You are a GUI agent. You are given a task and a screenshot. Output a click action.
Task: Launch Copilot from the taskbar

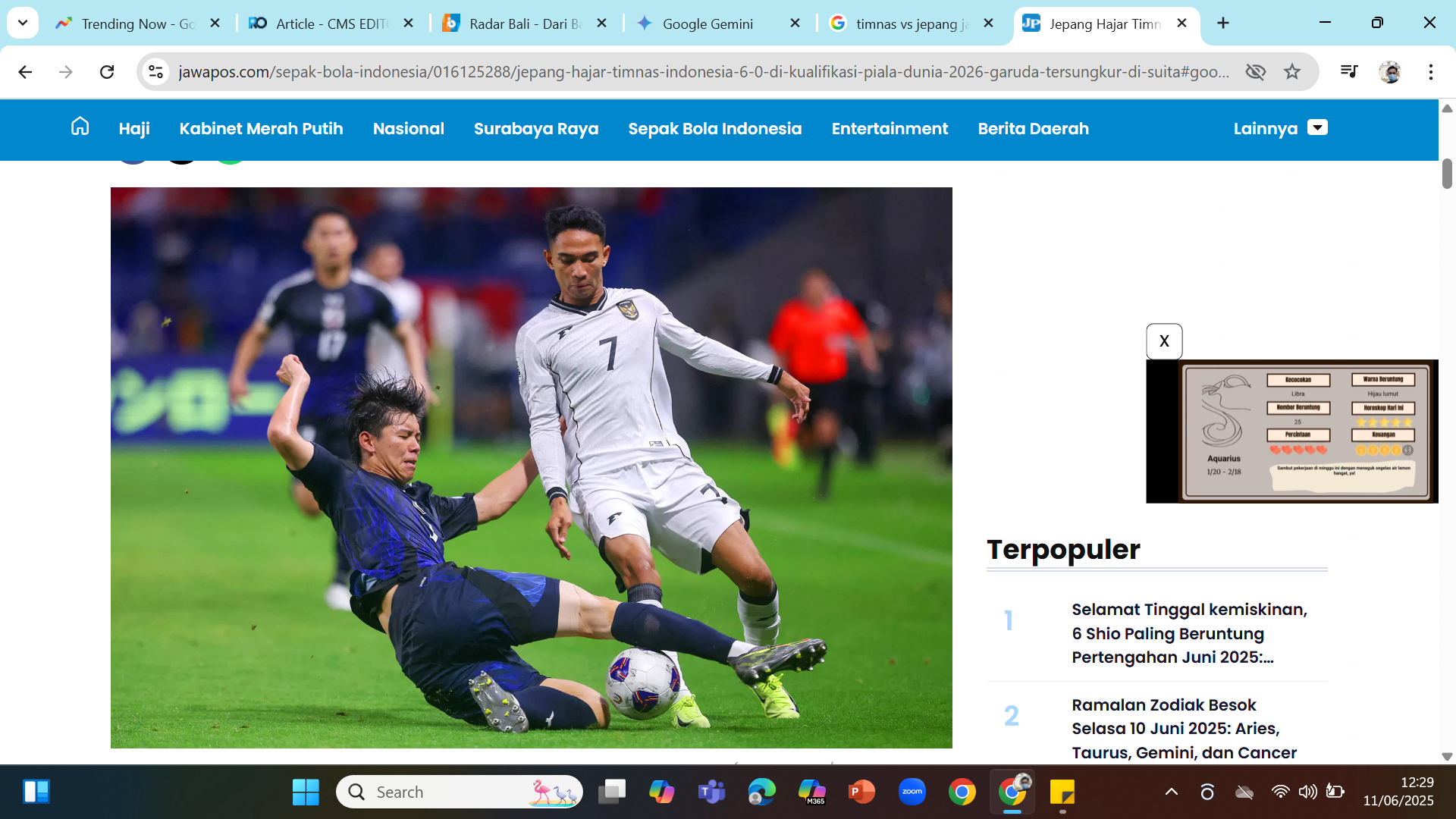662,792
